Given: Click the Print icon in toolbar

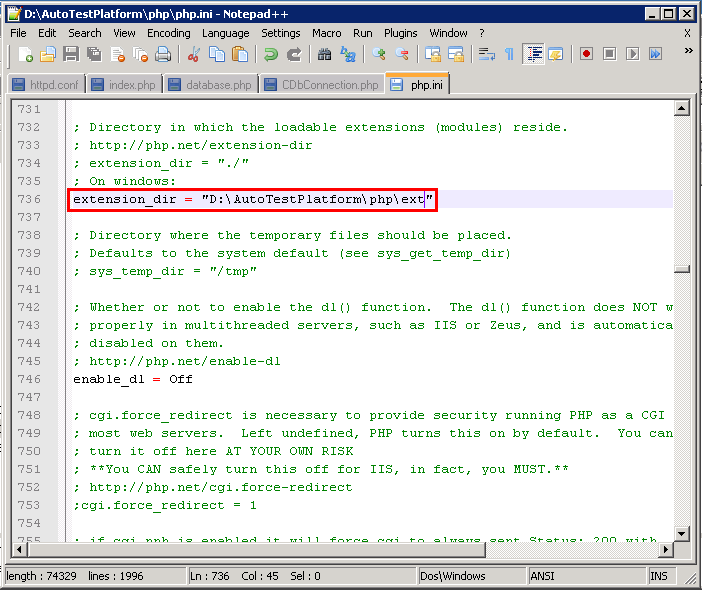Looking at the screenshot, I should coord(163,54).
